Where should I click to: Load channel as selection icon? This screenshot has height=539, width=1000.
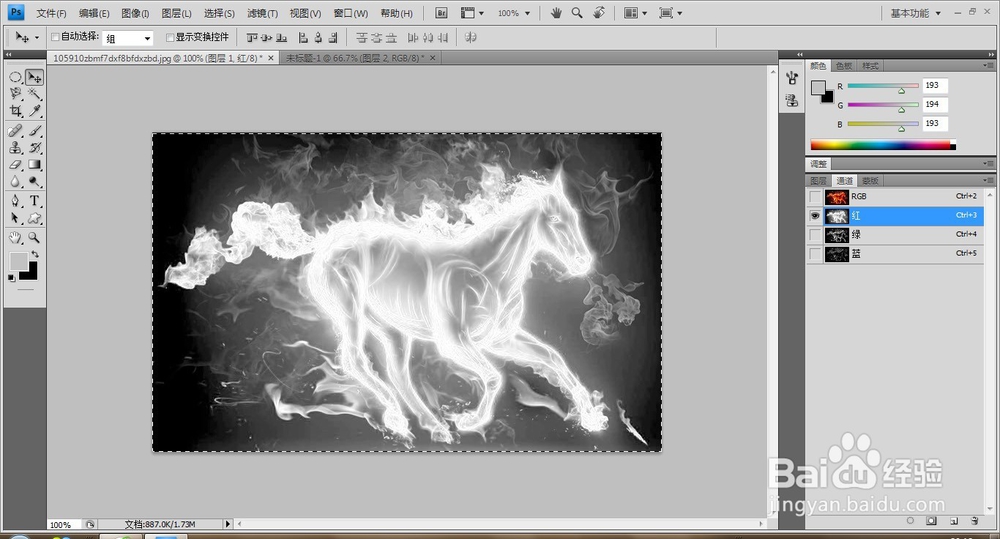coord(910,521)
